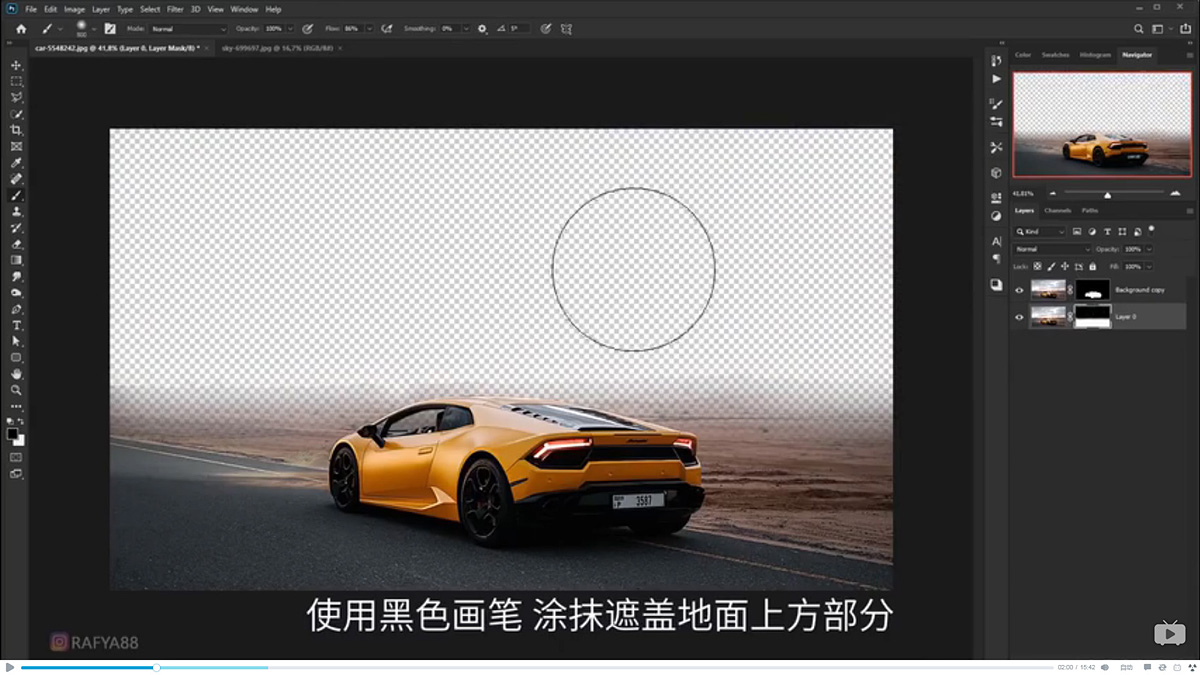1200x675 pixels.
Task: Select the Crop tool
Action: click(x=16, y=130)
